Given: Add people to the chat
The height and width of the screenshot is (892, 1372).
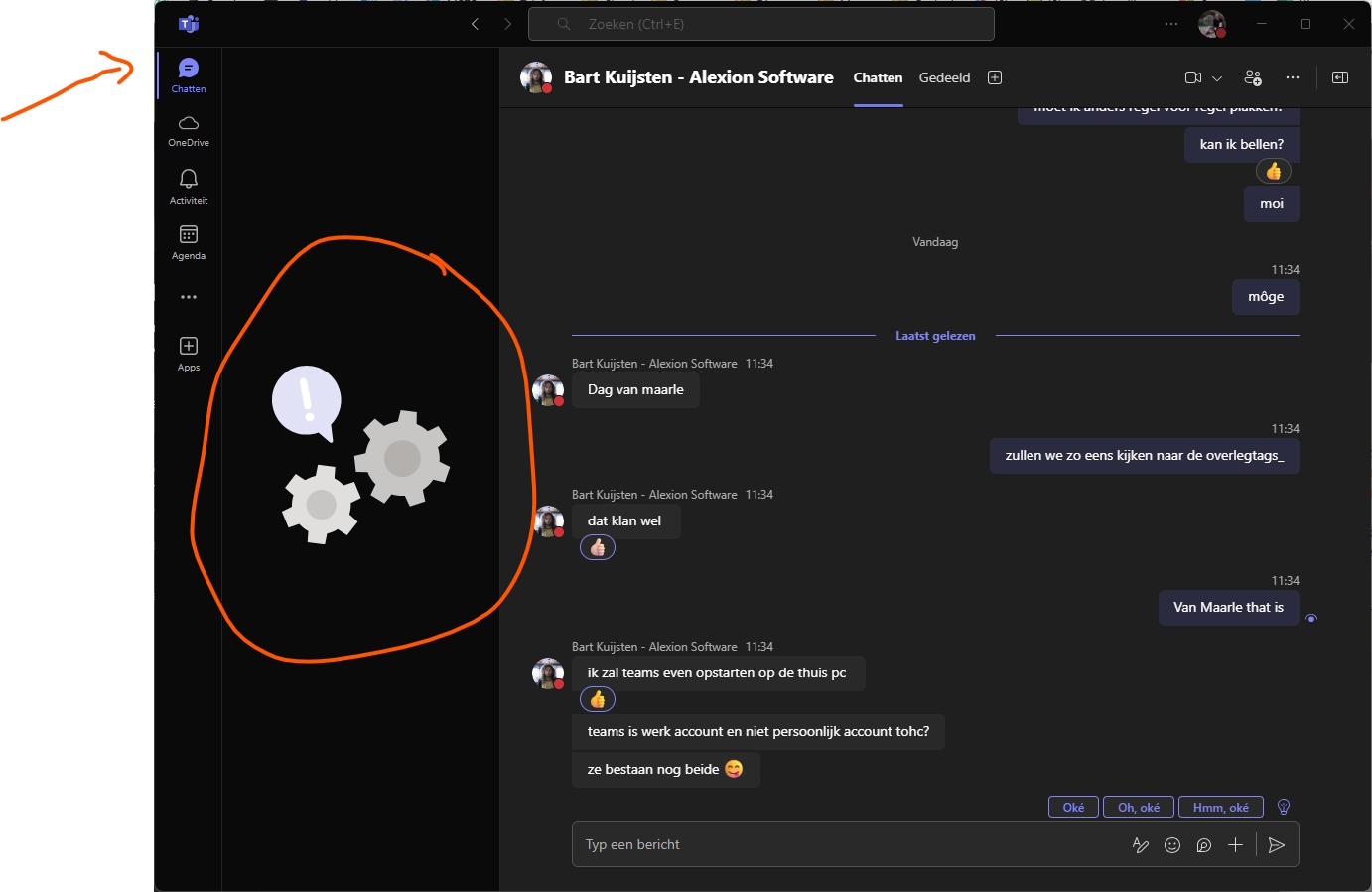Looking at the screenshot, I should click(1253, 77).
